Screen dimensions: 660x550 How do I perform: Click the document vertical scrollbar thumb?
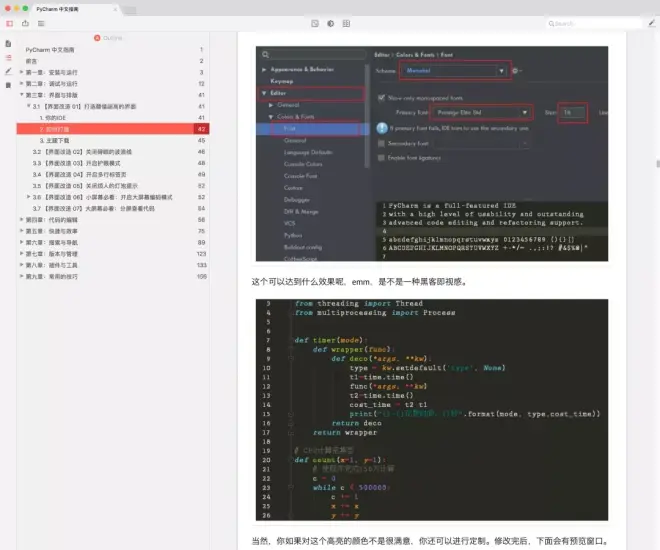(x=657, y=163)
